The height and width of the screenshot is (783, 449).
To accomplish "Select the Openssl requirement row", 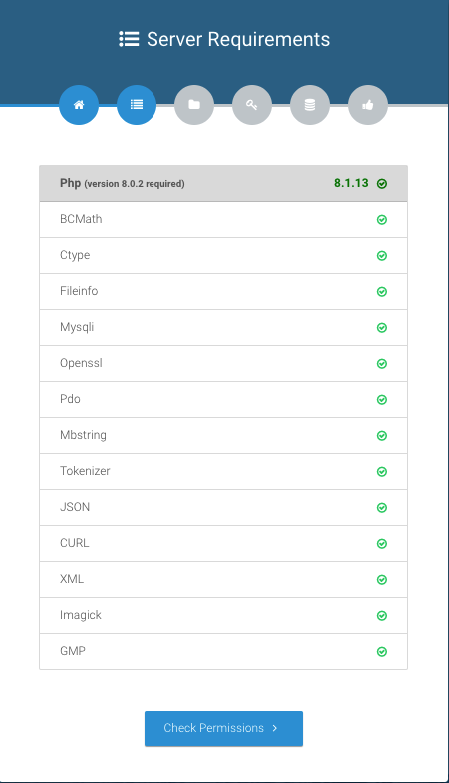I will (224, 364).
